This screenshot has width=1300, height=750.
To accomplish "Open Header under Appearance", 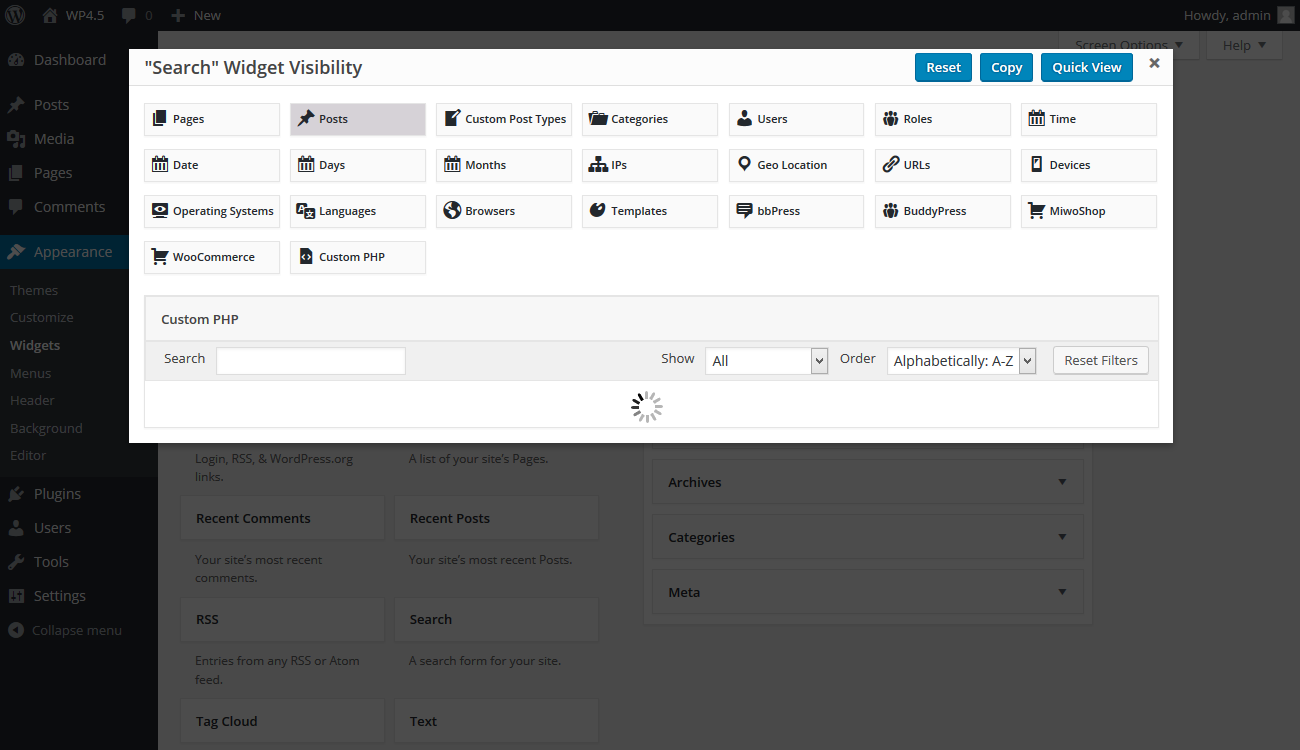I will 32,400.
